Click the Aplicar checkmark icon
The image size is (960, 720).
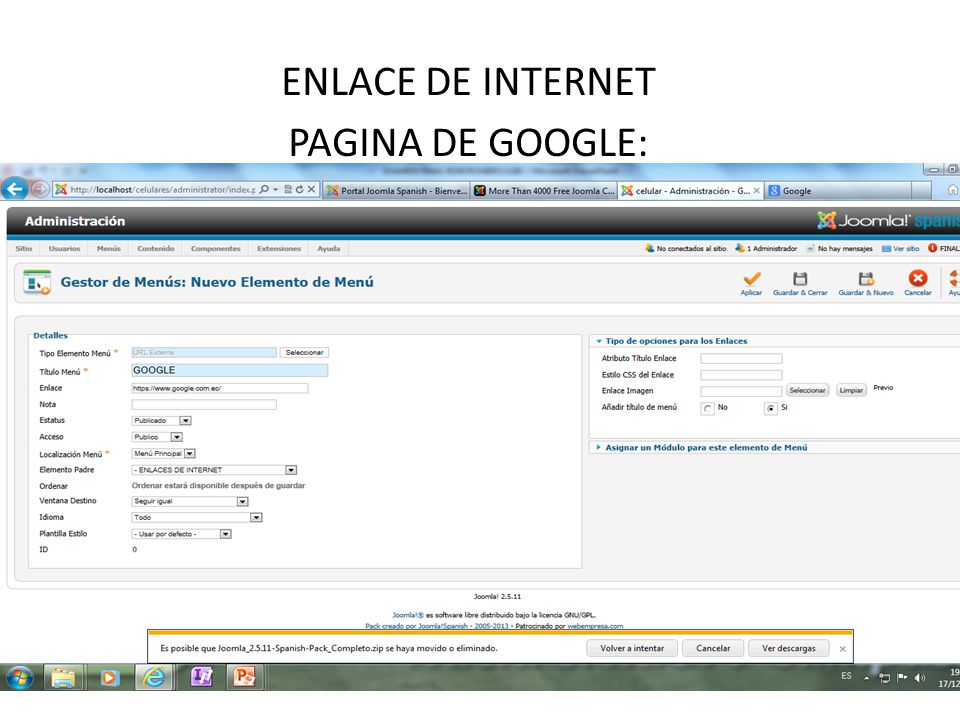point(752,279)
